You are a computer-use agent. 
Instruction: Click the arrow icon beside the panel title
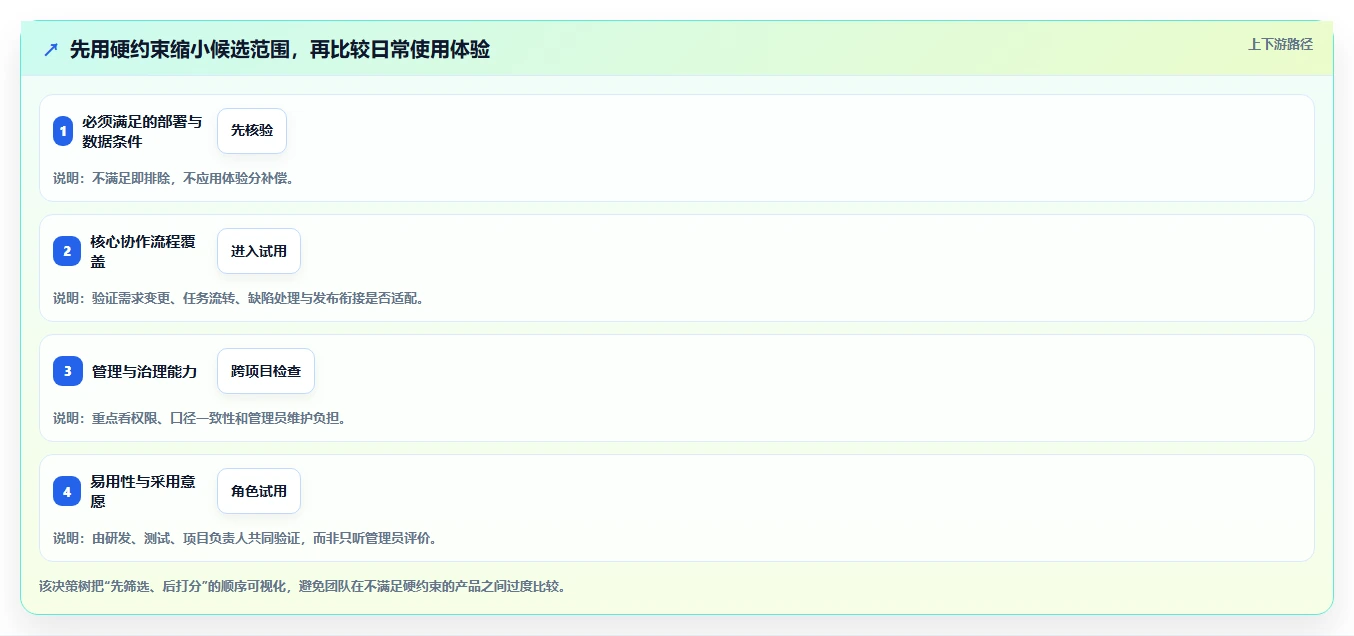tap(51, 49)
